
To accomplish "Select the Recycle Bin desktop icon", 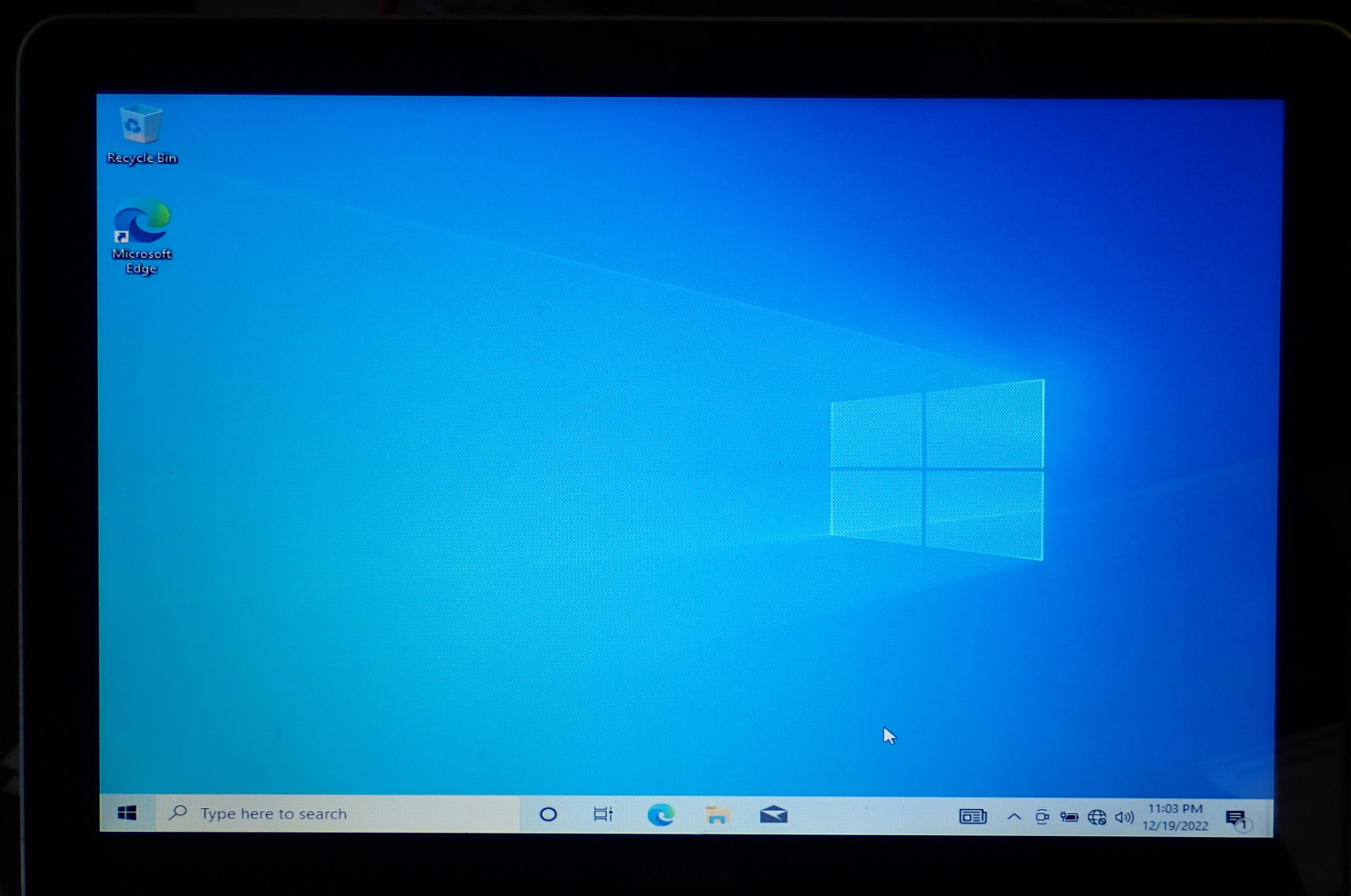I will pyautogui.click(x=141, y=133).
